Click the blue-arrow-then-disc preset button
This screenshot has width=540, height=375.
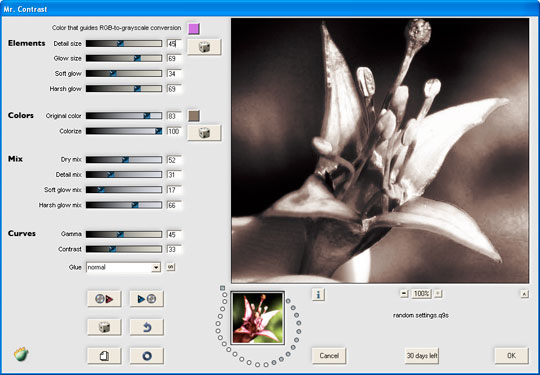[147, 299]
